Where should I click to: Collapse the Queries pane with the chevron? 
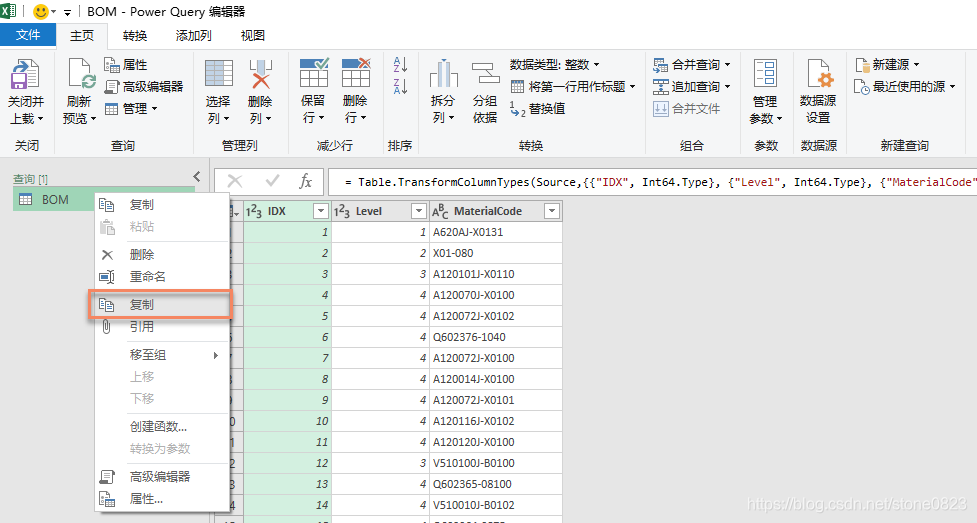click(197, 176)
